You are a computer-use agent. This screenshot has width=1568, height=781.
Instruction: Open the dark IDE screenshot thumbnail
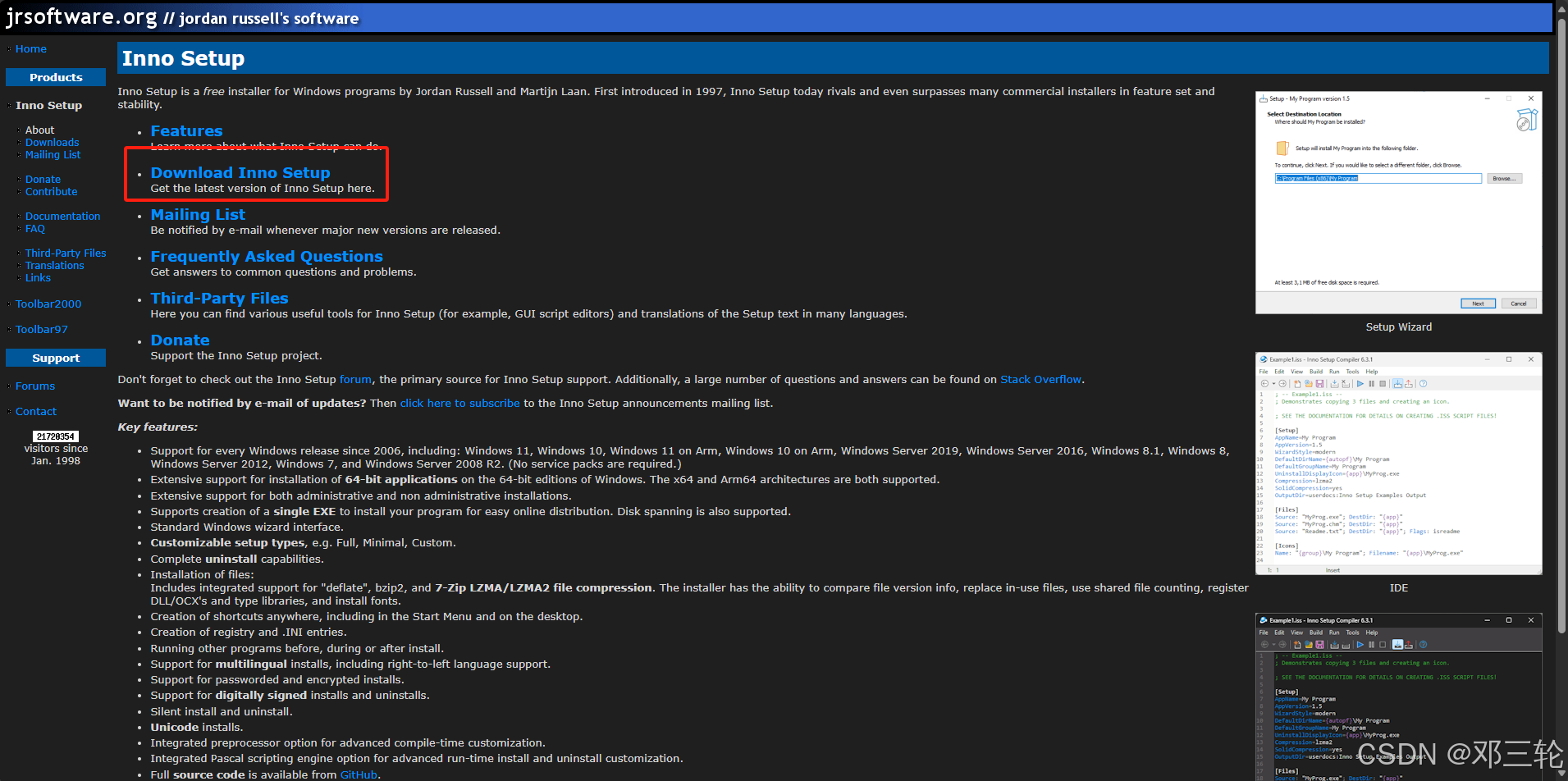[x=1399, y=697]
